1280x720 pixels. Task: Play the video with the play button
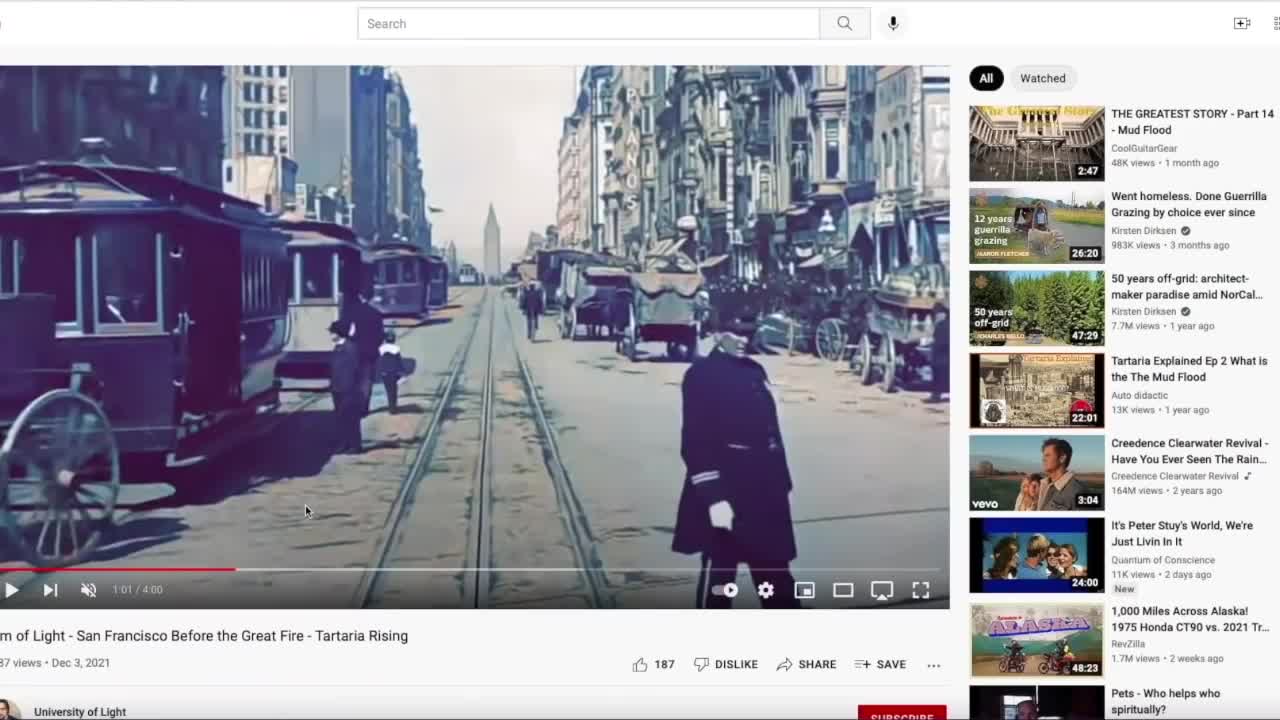click(x=11, y=590)
